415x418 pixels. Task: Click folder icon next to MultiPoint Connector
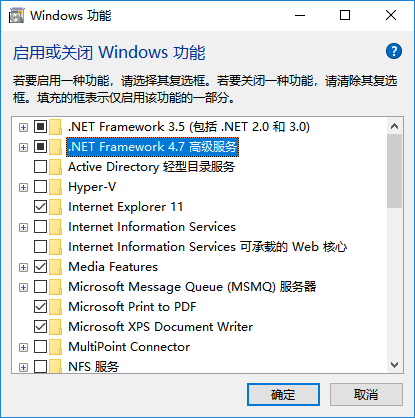point(56,347)
